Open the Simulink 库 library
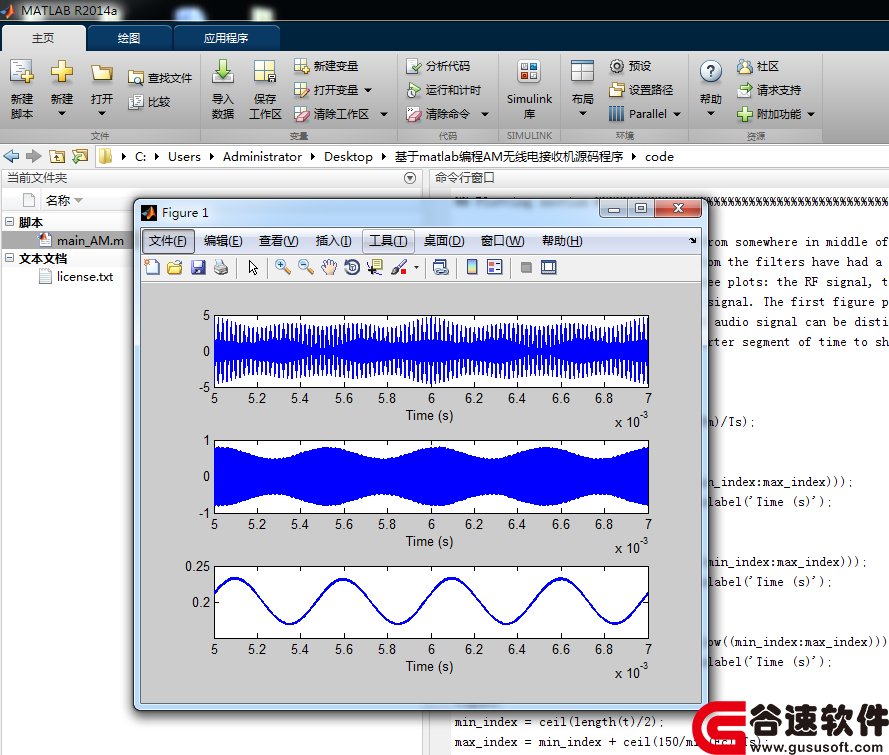This screenshot has height=755, width=889. tap(529, 90)
